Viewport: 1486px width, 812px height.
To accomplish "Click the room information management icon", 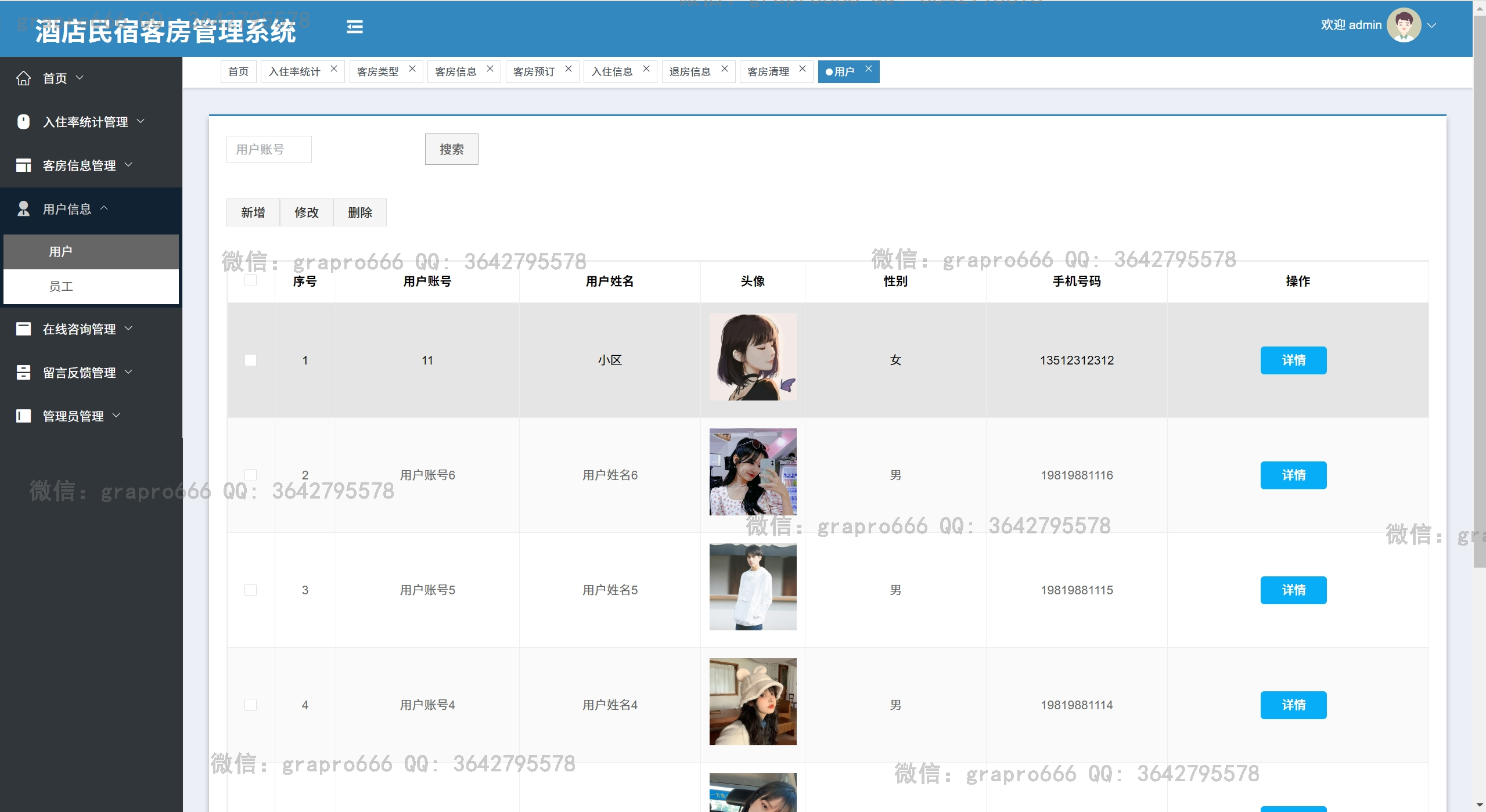I will pos(23,165).
